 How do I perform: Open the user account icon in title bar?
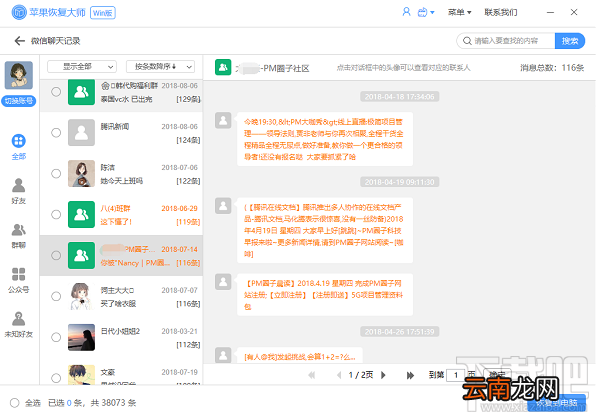(406, 12)
